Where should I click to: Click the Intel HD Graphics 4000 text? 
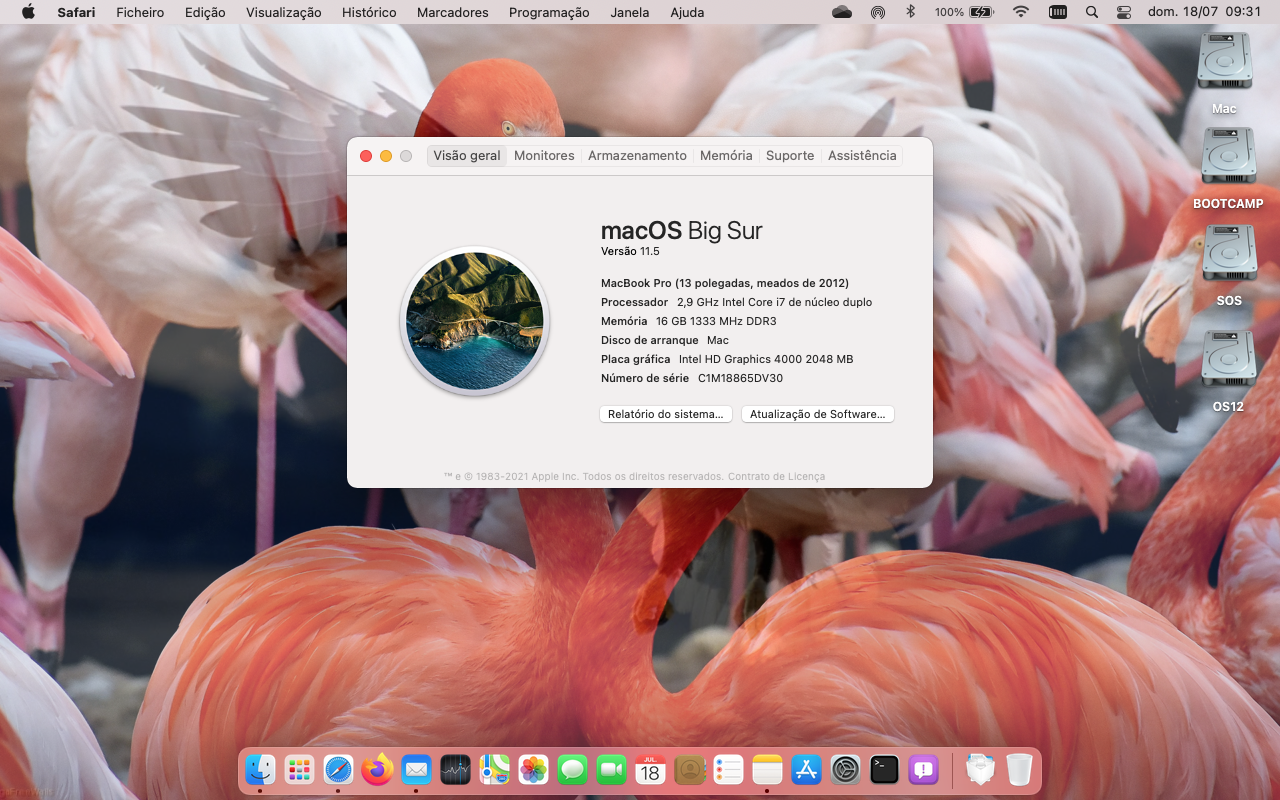(766, 359)
